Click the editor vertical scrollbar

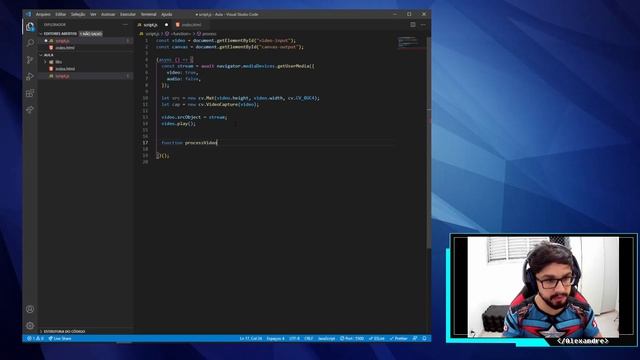point(429,143)
